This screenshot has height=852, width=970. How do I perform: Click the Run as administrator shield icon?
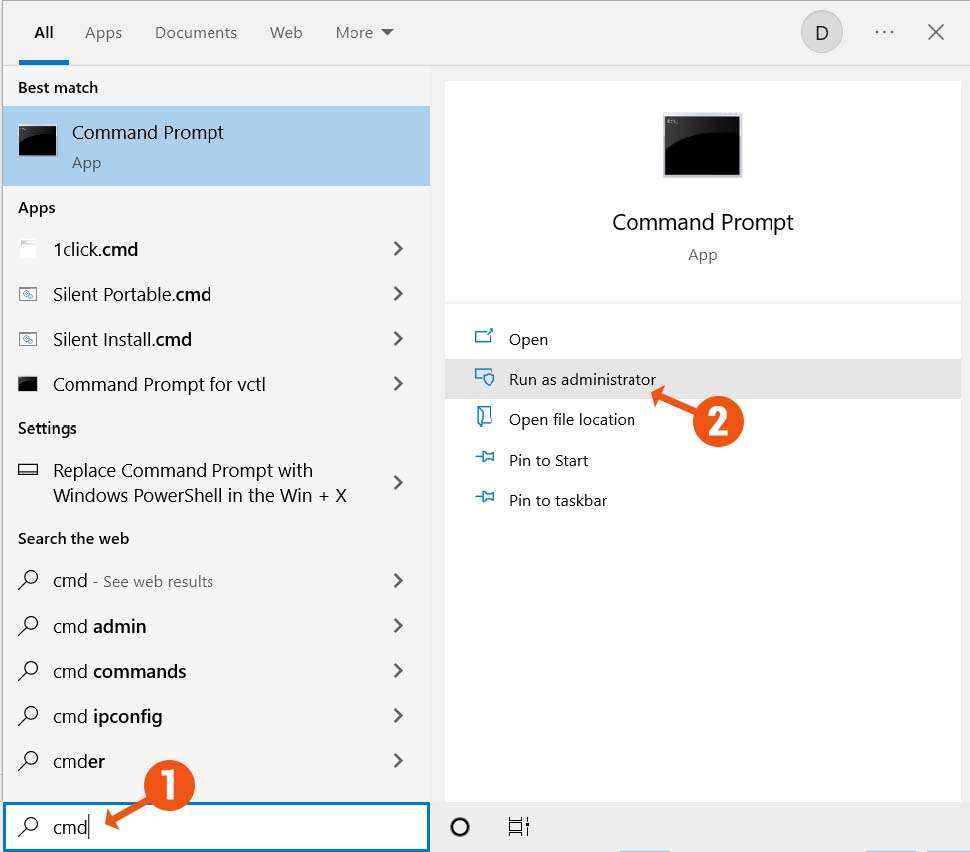(484, 377)
